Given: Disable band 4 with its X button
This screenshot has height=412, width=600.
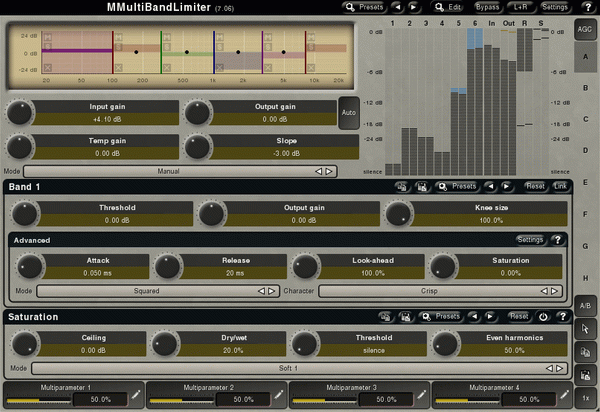Looking at the screenshot, I should (x=220, y=68).
